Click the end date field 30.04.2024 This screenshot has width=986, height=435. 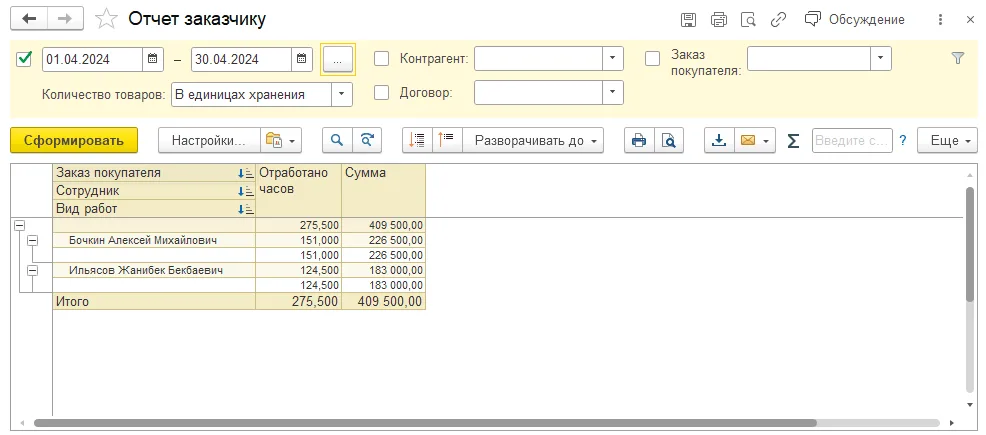click(x=241, y=59)
